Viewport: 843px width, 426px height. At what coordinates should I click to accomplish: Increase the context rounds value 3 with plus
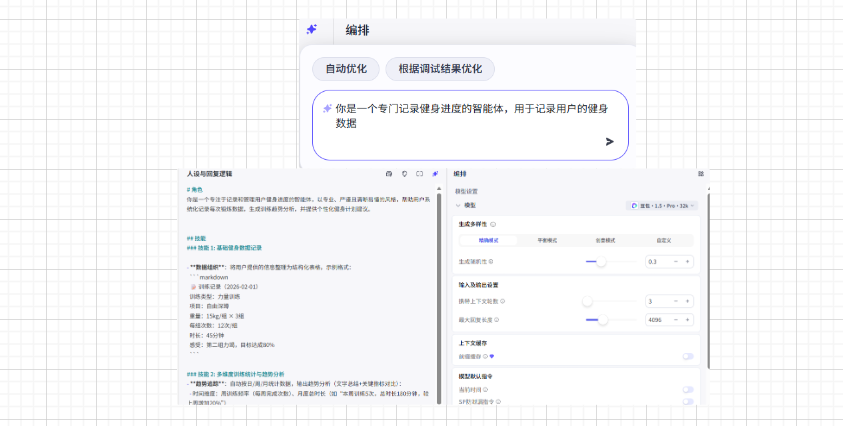(x=687, y=301)
